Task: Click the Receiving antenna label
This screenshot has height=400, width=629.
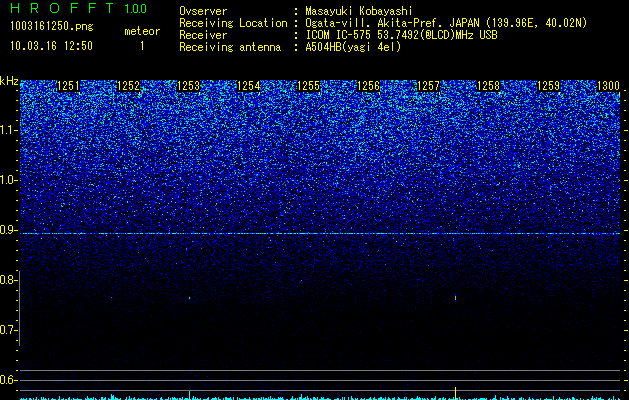Action: [x=230, y=47]
